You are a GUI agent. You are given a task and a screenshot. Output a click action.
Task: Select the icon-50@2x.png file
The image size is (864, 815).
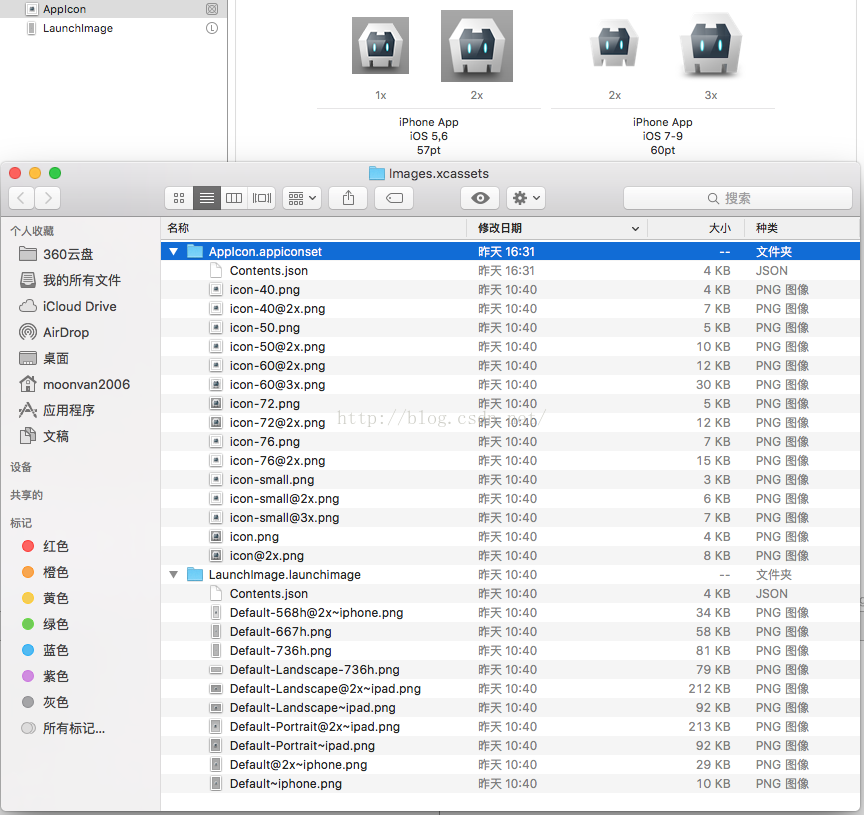click(x=510, y=347)
